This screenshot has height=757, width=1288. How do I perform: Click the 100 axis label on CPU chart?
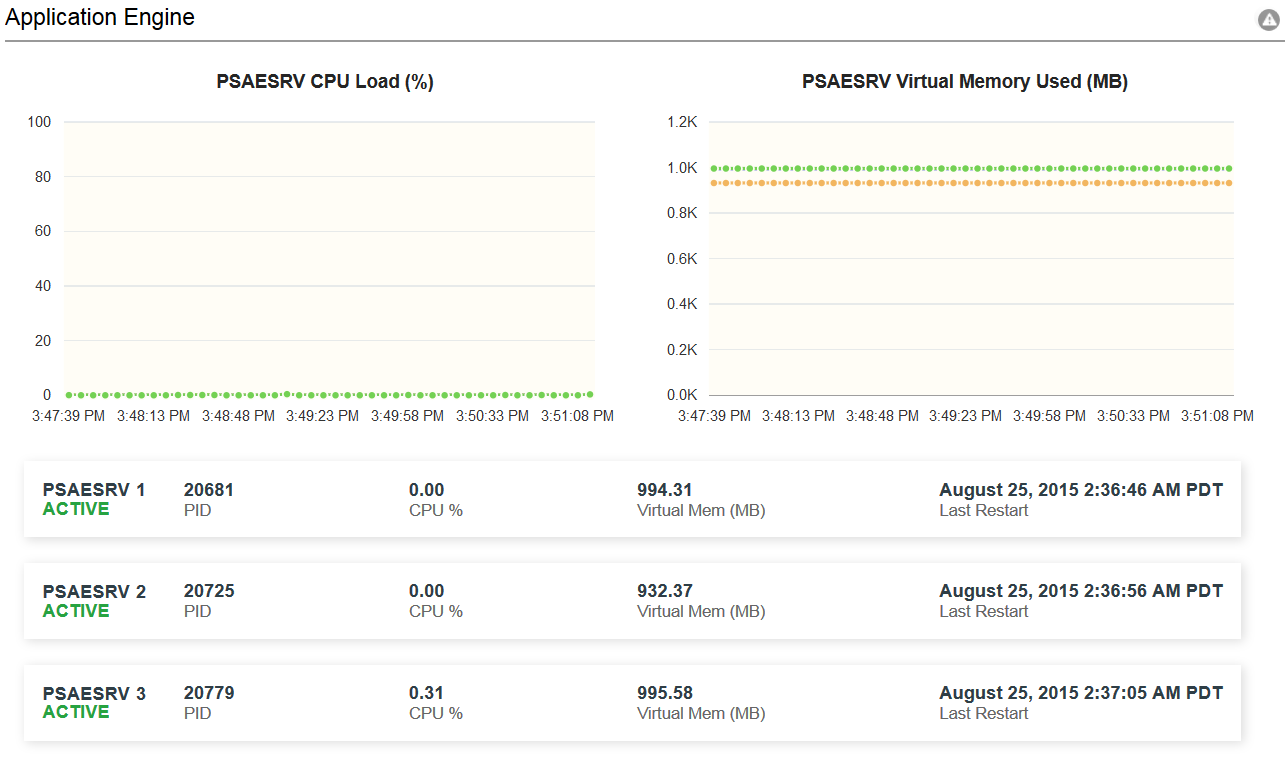[x=40, y=122]
